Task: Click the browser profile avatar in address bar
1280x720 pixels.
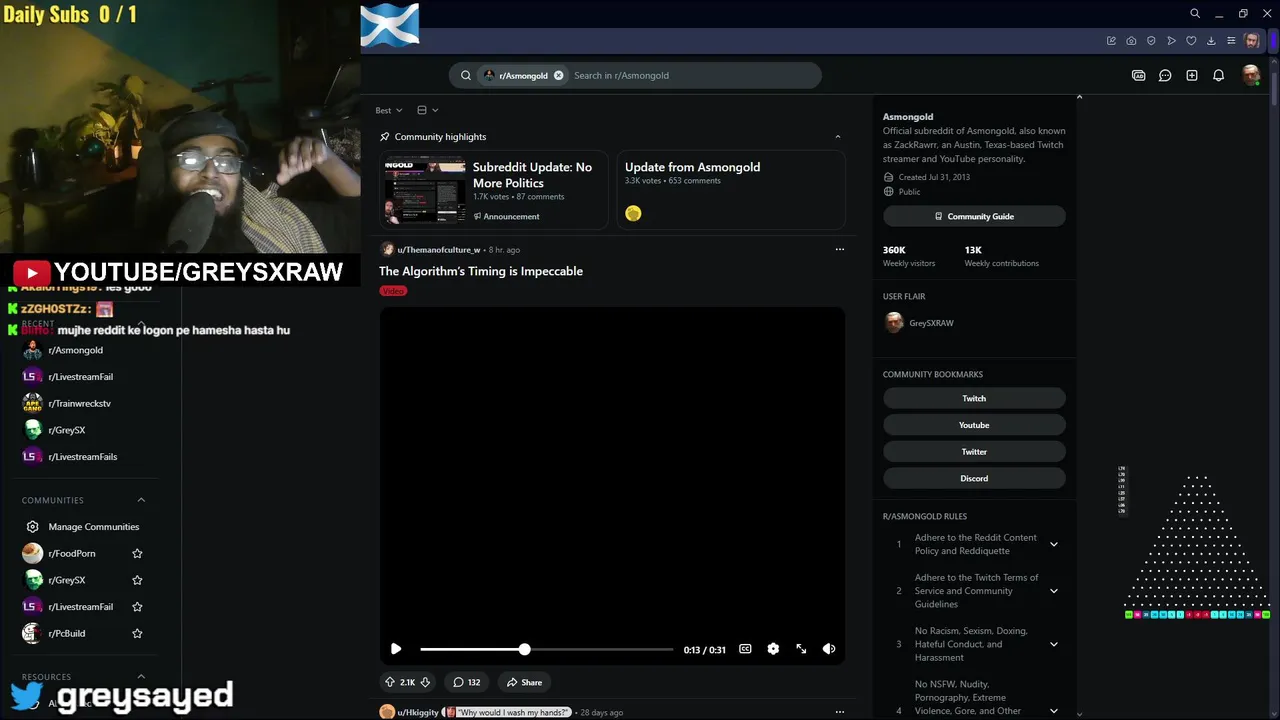Action: (x=1252, y=41)
